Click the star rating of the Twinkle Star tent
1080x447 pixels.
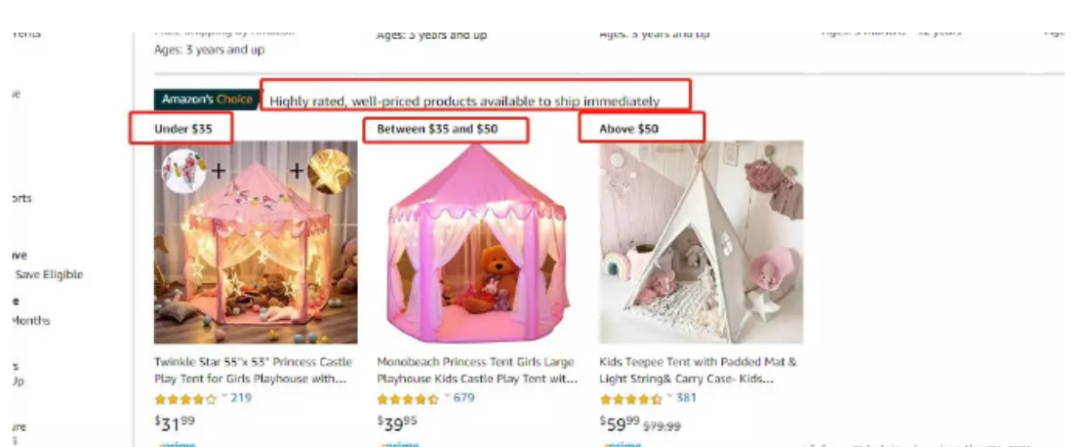pos(185,399)
